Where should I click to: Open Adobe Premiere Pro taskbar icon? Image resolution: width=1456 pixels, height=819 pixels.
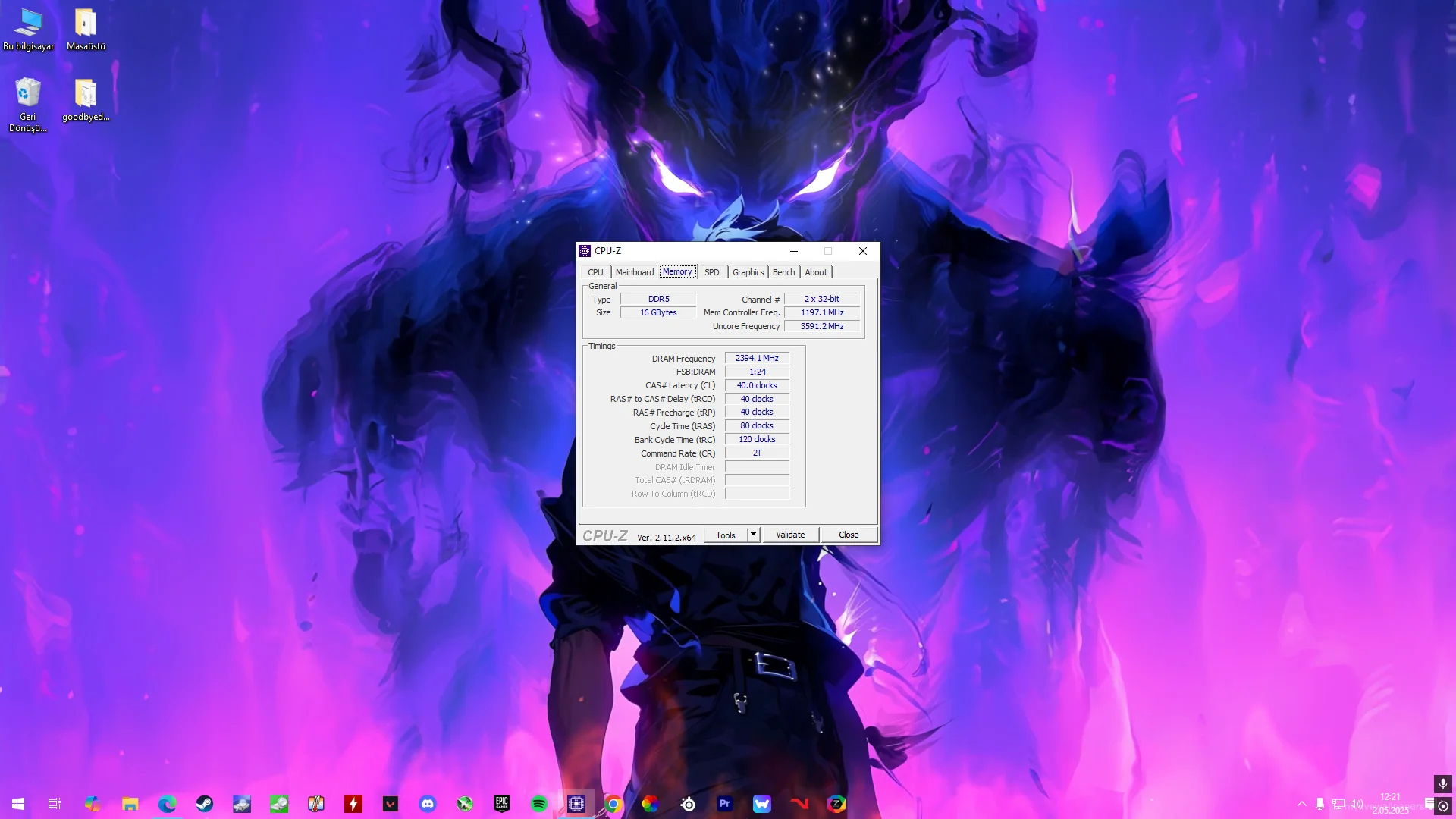tap(725, 804)
